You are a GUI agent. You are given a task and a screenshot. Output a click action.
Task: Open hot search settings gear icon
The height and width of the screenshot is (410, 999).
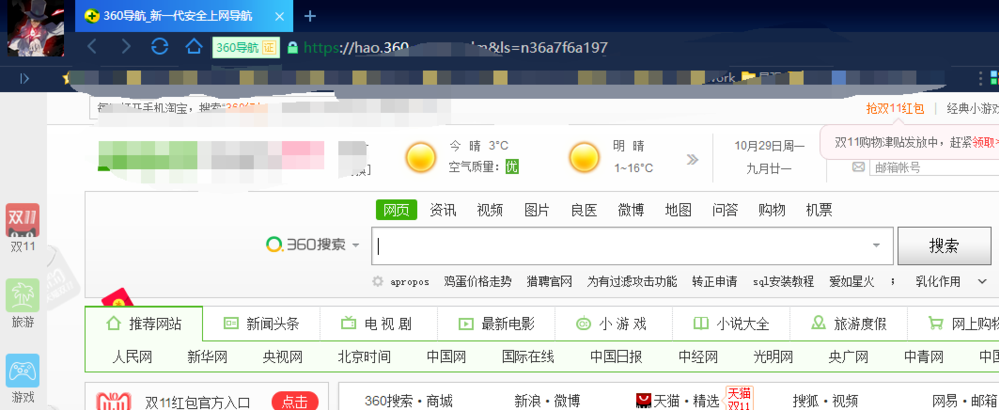[x=378, y=281]
